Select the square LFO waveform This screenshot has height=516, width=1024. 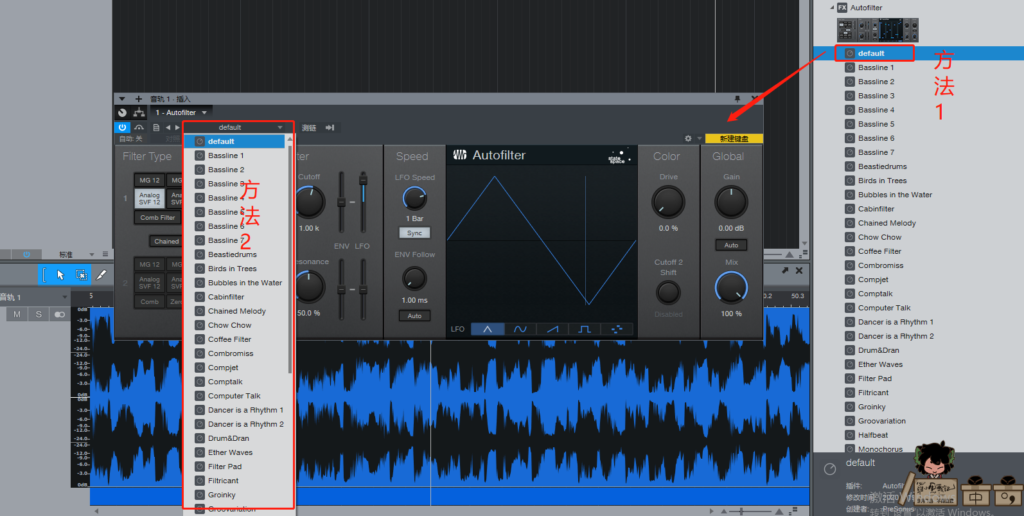(x=584, y=329)
